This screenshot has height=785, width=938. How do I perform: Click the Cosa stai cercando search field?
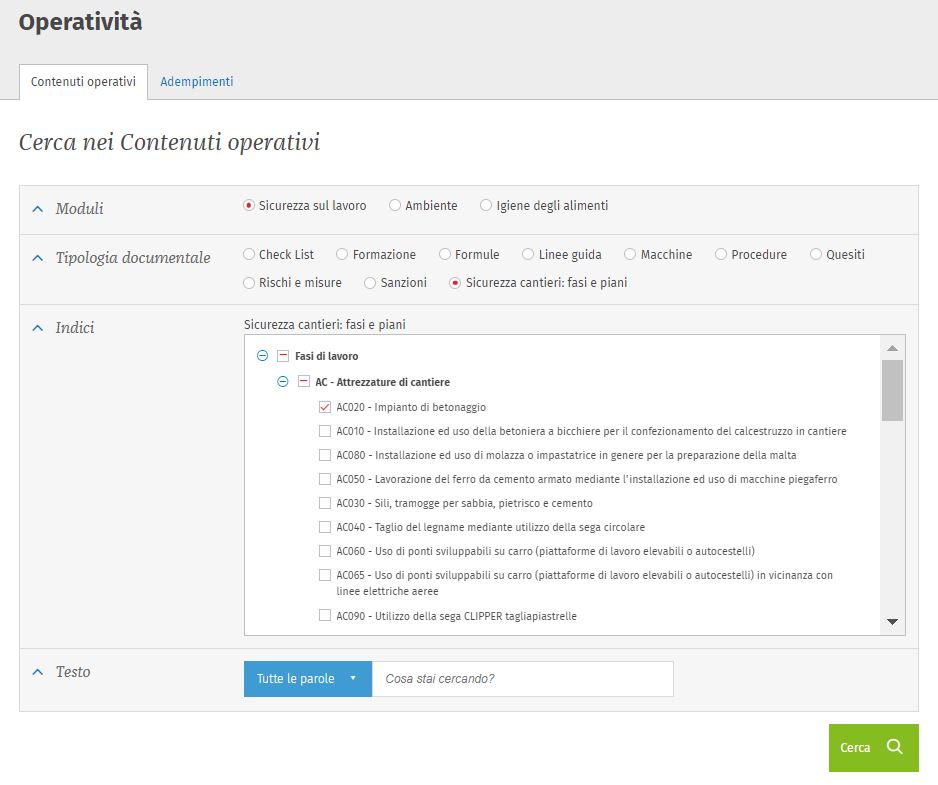[x=522, y=679]
